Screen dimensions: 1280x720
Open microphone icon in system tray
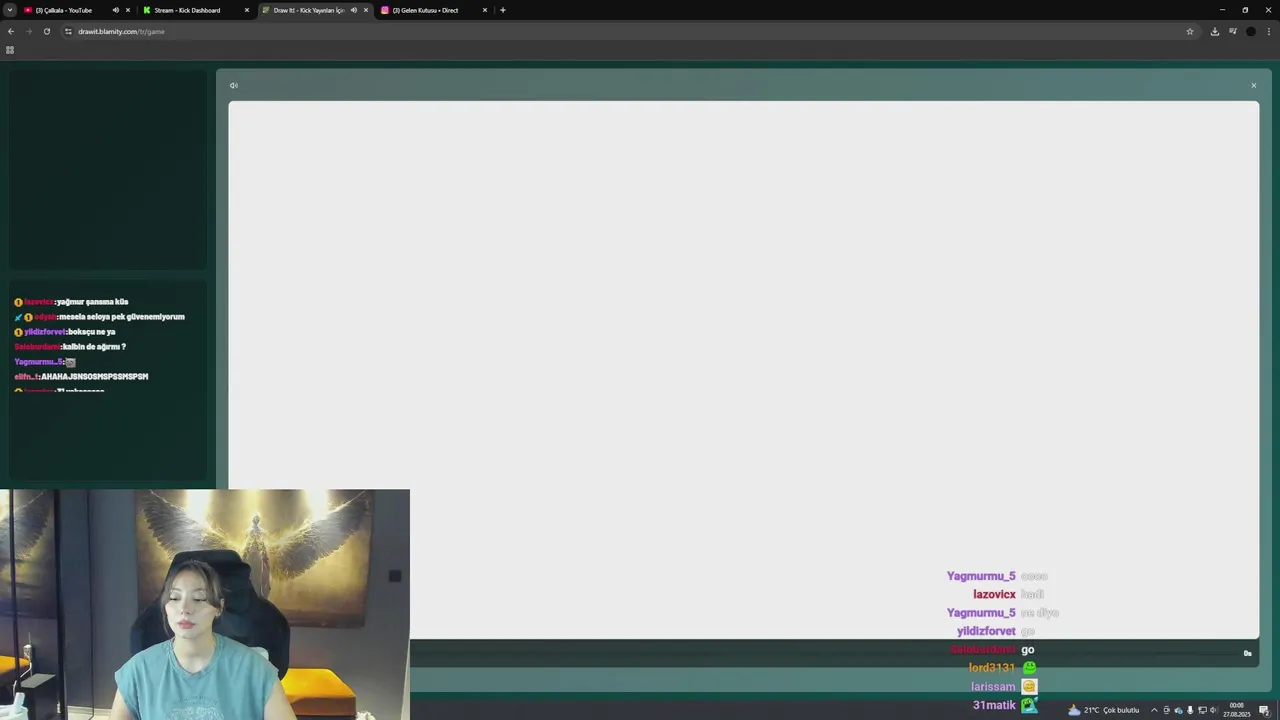tap(1190, 710)
